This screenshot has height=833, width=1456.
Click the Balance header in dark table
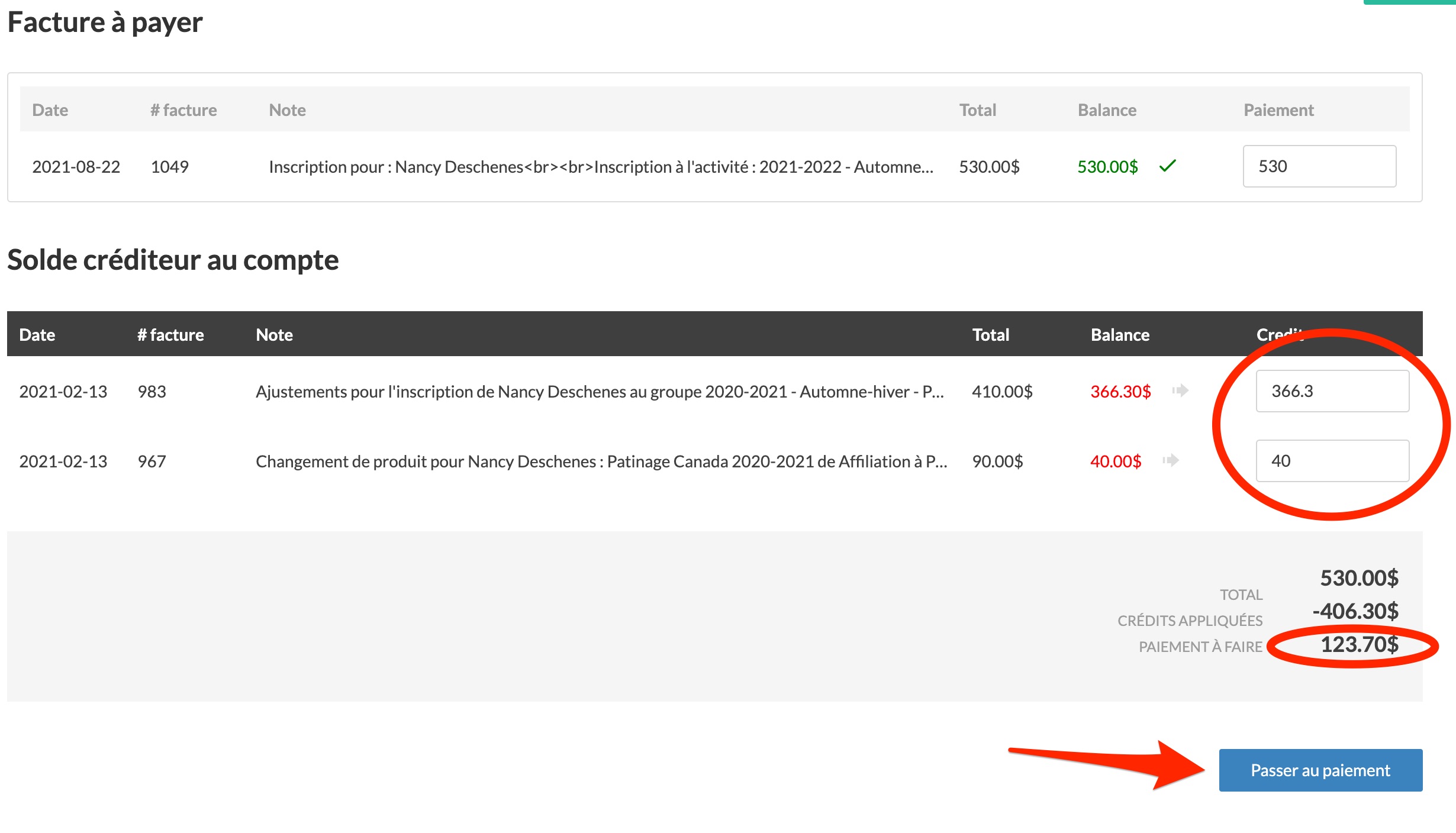point(1120,335)
